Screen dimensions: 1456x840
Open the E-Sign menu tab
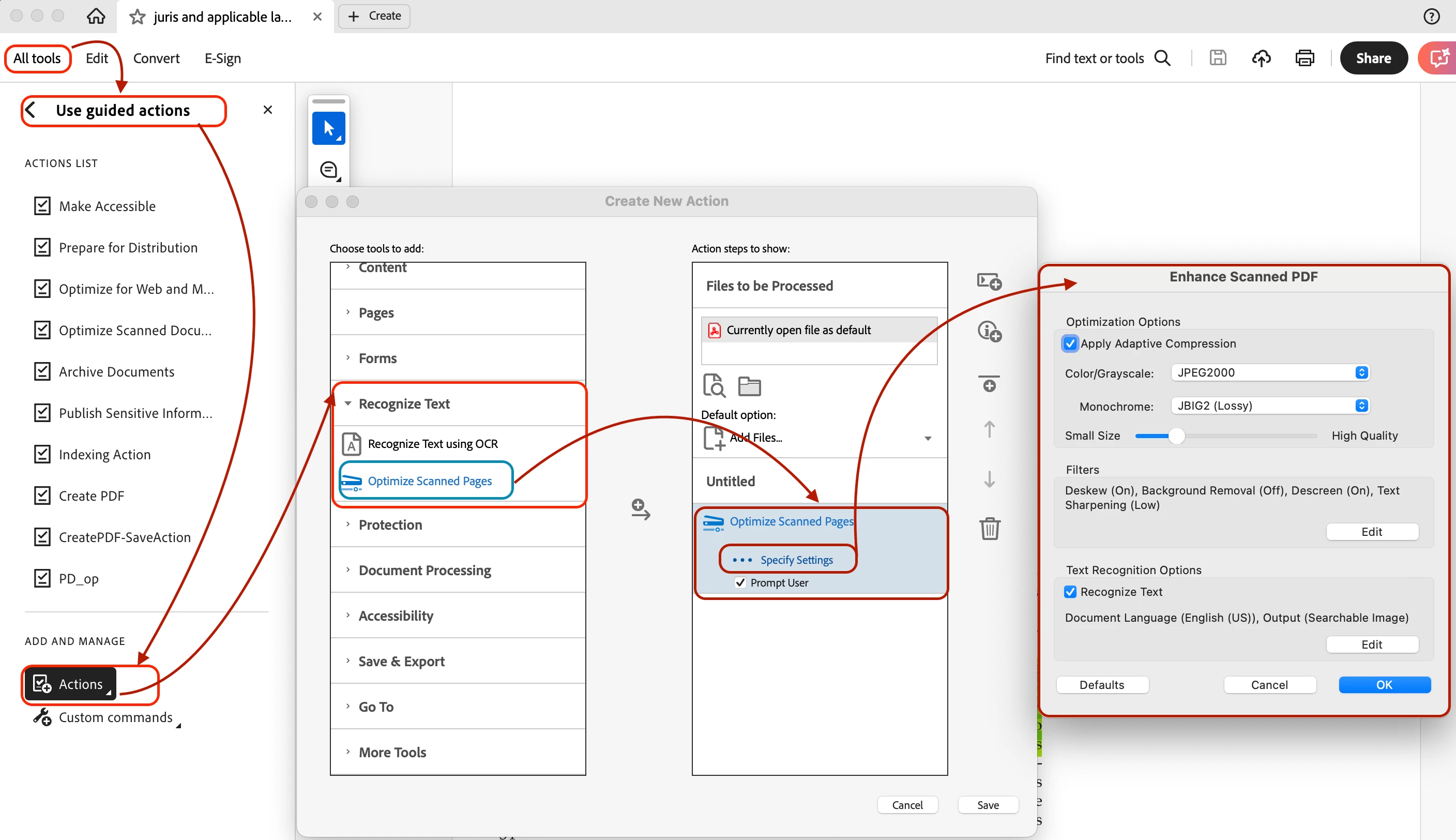(222, 58)
